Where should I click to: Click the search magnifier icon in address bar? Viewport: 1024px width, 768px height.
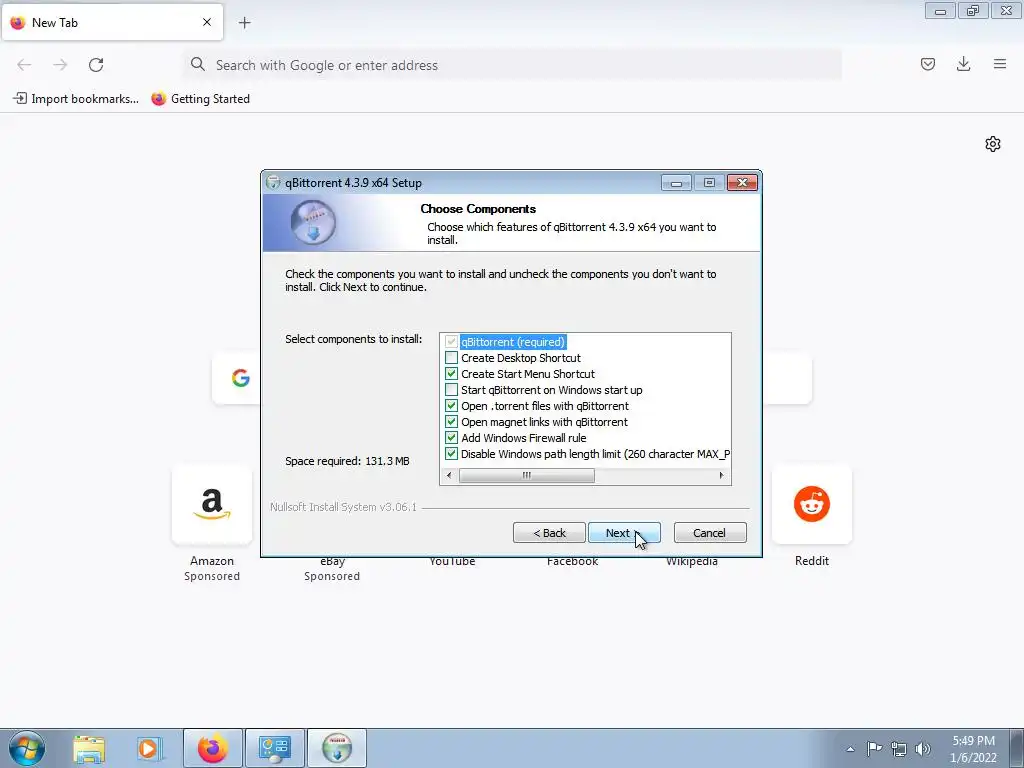coord(198,64)
